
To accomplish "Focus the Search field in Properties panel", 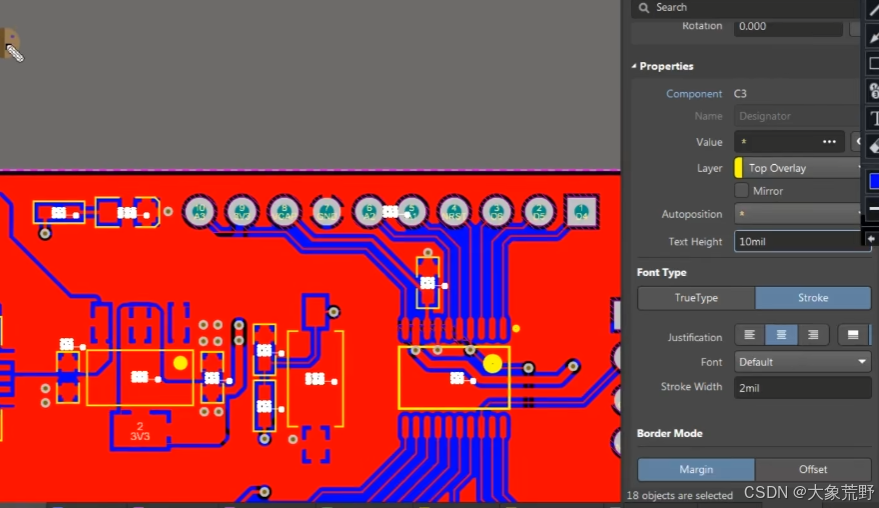I will [746, 8].
